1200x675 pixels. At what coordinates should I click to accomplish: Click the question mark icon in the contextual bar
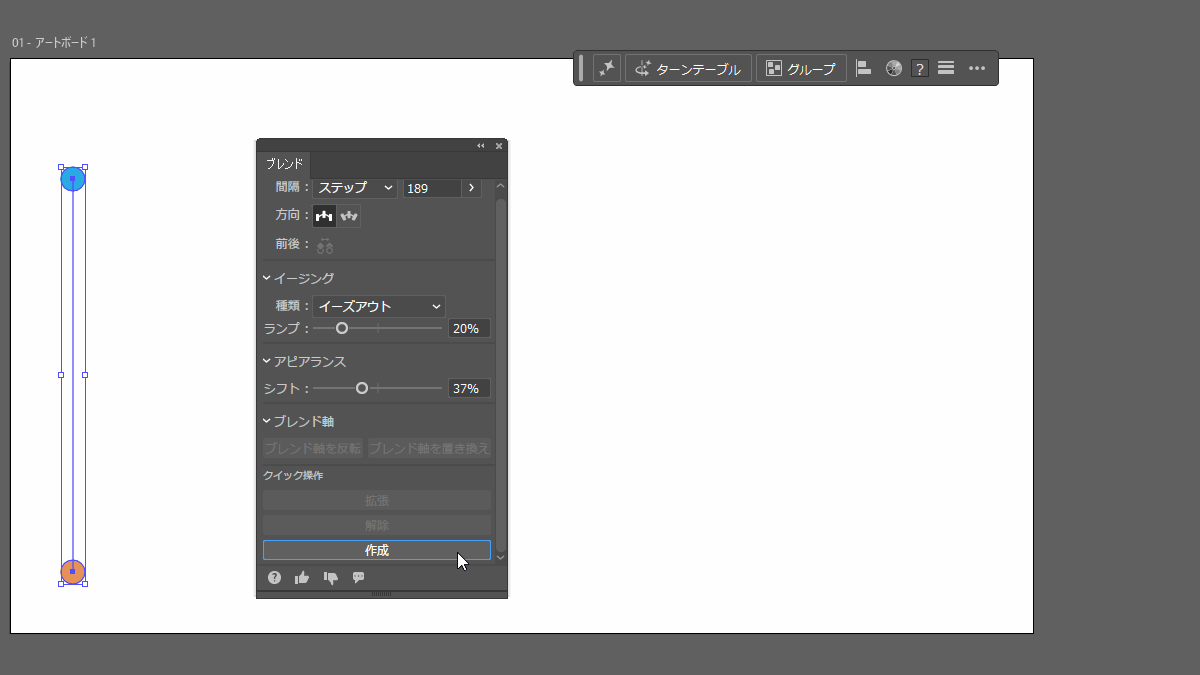(921, 69)
